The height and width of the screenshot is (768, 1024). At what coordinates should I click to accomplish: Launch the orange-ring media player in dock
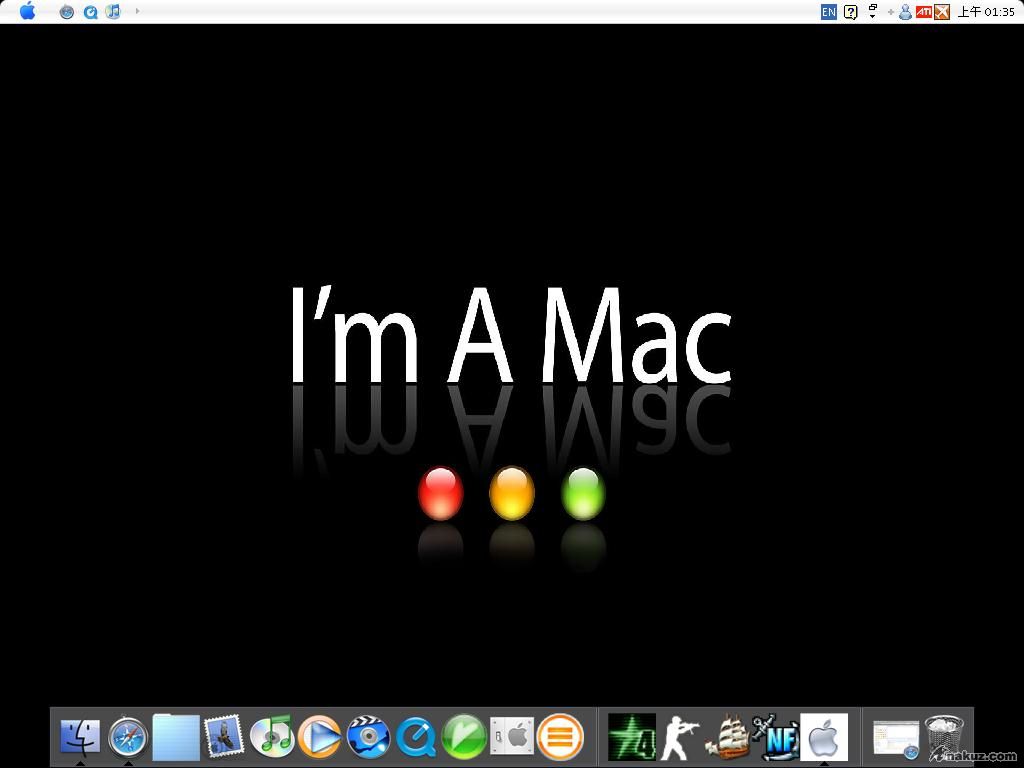click(x=319, y=737)
